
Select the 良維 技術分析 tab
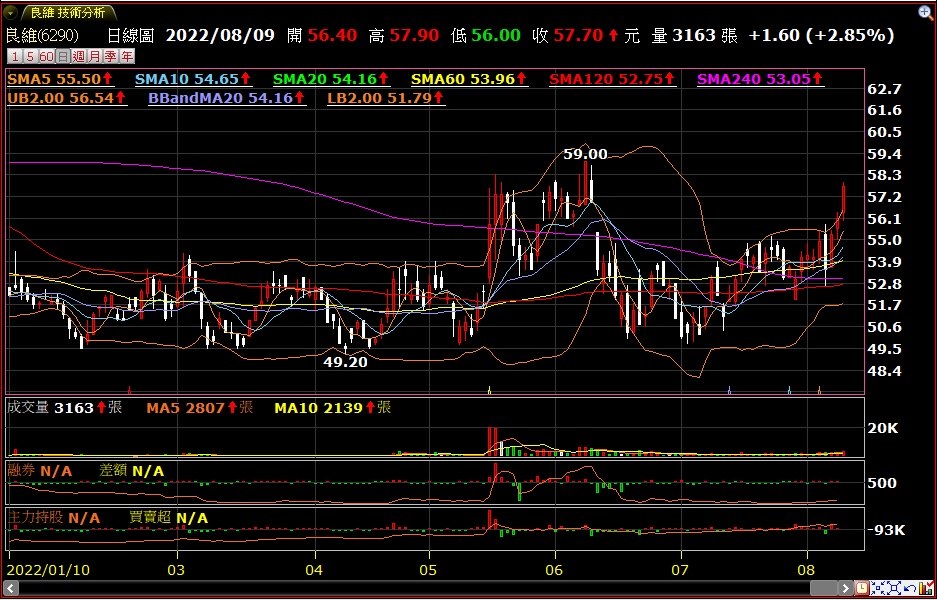point(67,13)
